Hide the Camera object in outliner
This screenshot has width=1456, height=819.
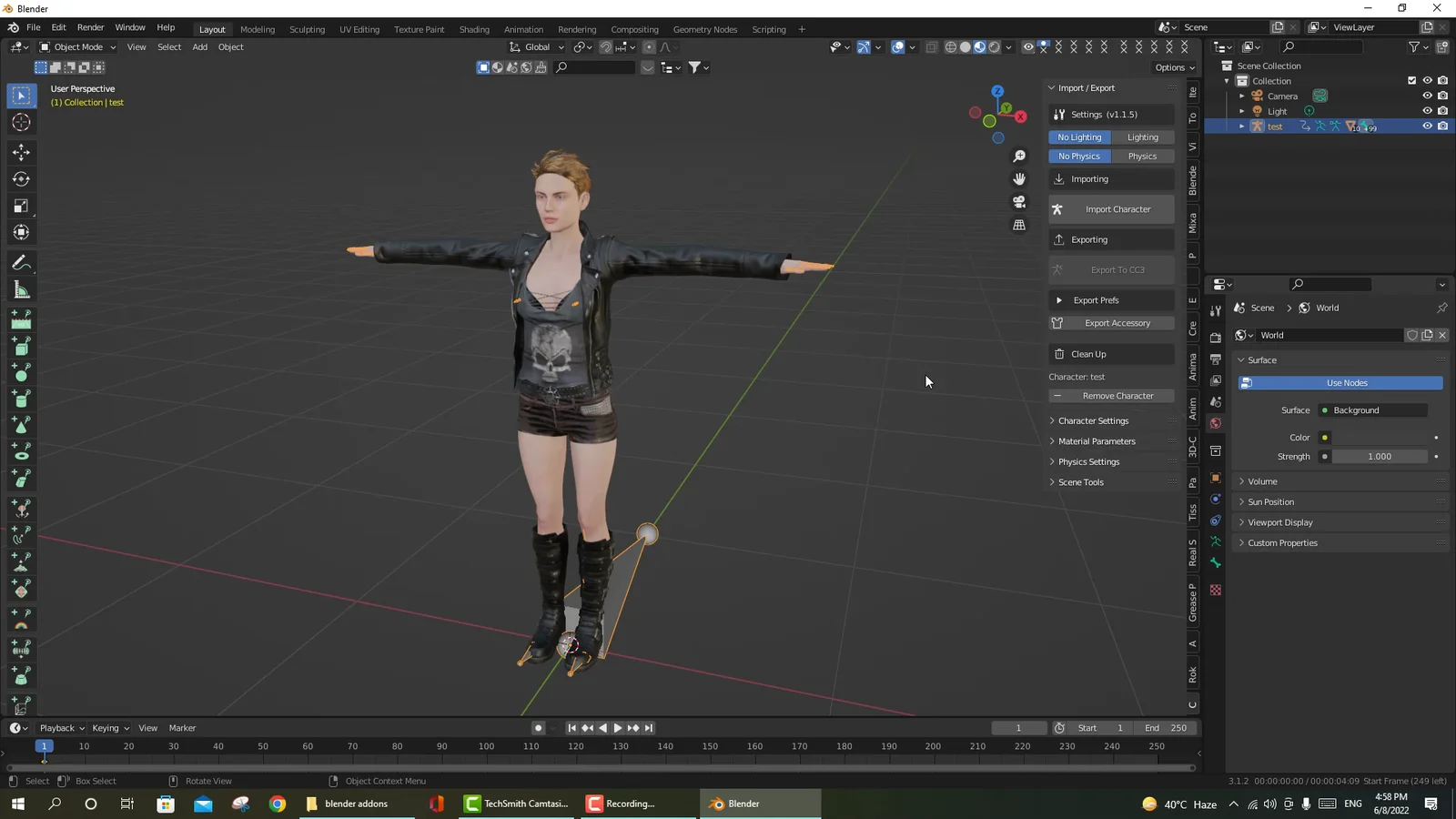[x=1427, y=96]
